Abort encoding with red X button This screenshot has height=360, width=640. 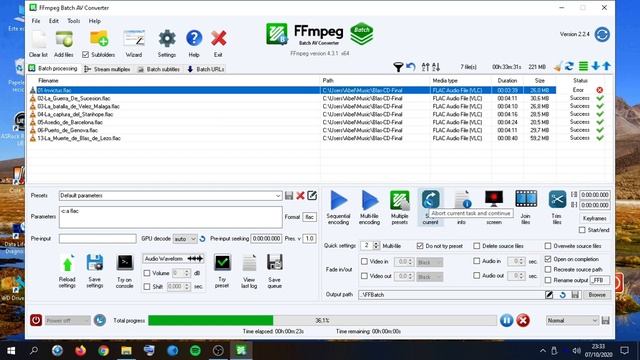pyautogui.click(x=523, y=320)
